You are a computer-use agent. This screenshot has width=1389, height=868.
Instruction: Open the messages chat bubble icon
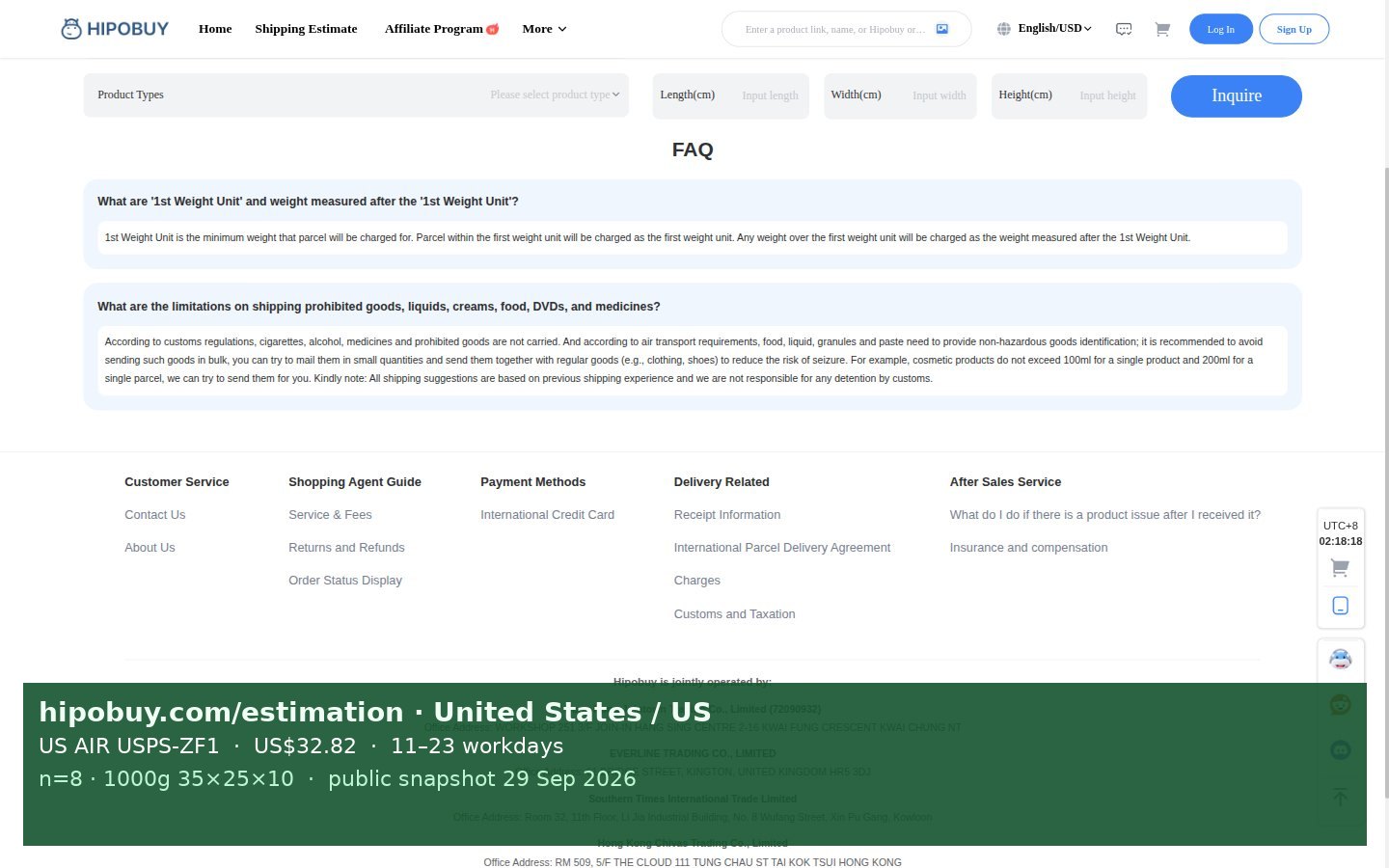[1124, 29]
